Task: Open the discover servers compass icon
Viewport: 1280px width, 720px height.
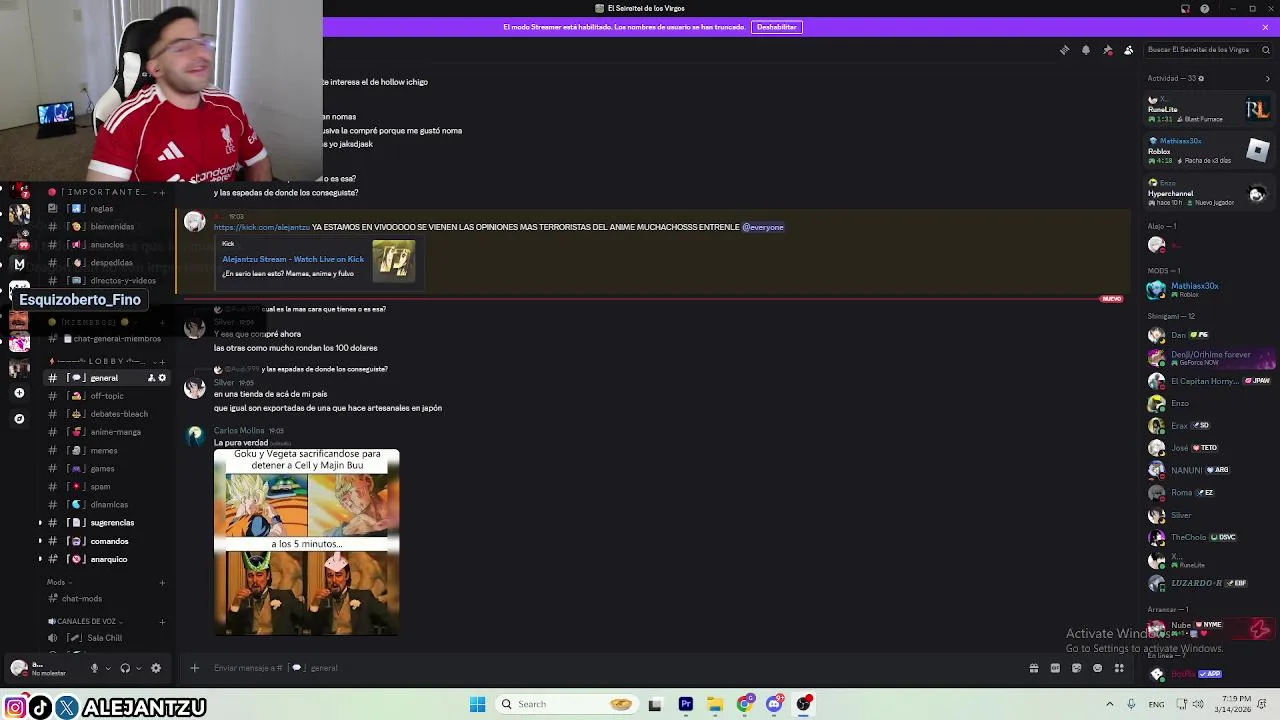Action: click(x=19, y=419)
